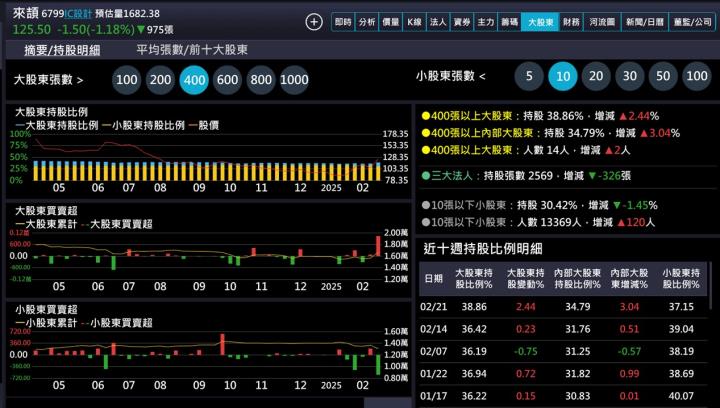This screenshot has width=720, height=408.
Task: Select the 400 large shareholder threshold
Action: click(194, 80)
